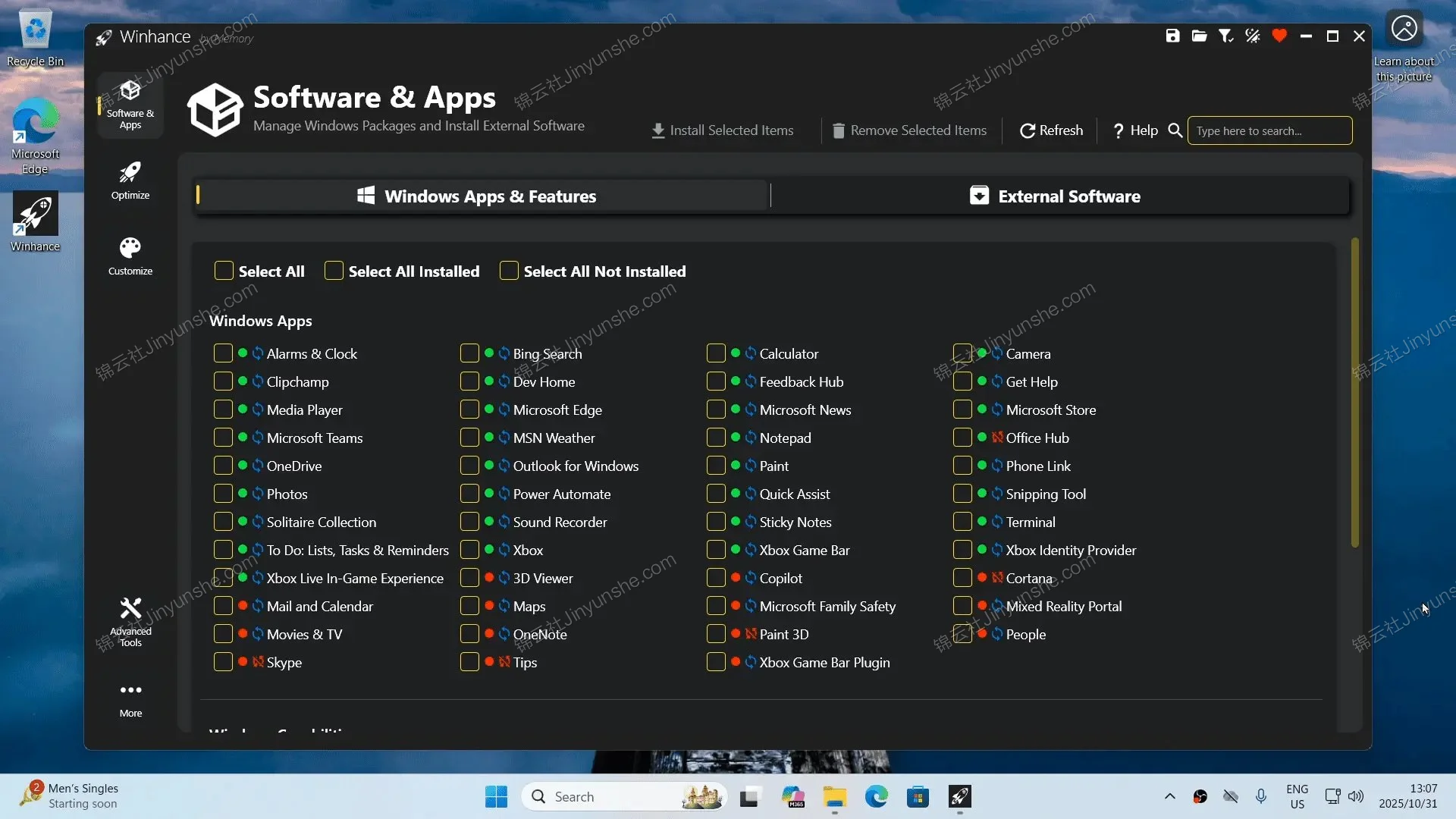Image resolution: width=1456 pixels, height=819 pixels.
Task: Tick the OneDrive checkbox
Action: 223,466
